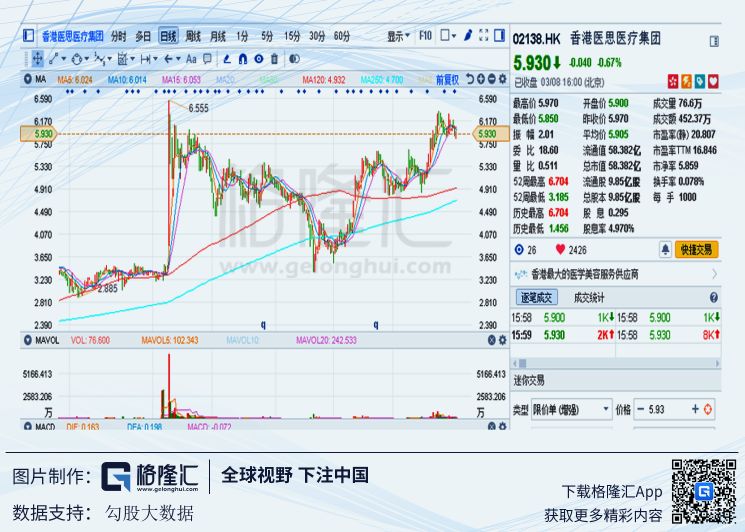Expand range tool options arrow
Viewport: 745px width, 532px height.
(x=155, y=59)
